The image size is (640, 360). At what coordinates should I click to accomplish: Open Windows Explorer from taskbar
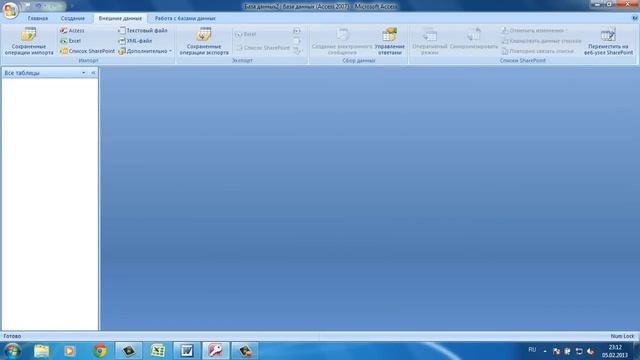coord(41,351)
